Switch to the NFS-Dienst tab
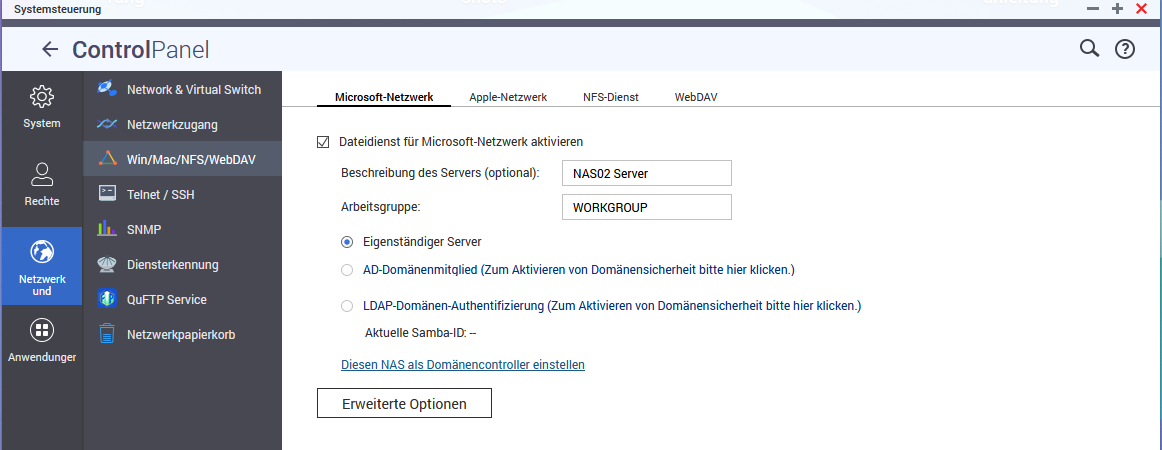Viewport: 1162px width, 450px height. 611,97
